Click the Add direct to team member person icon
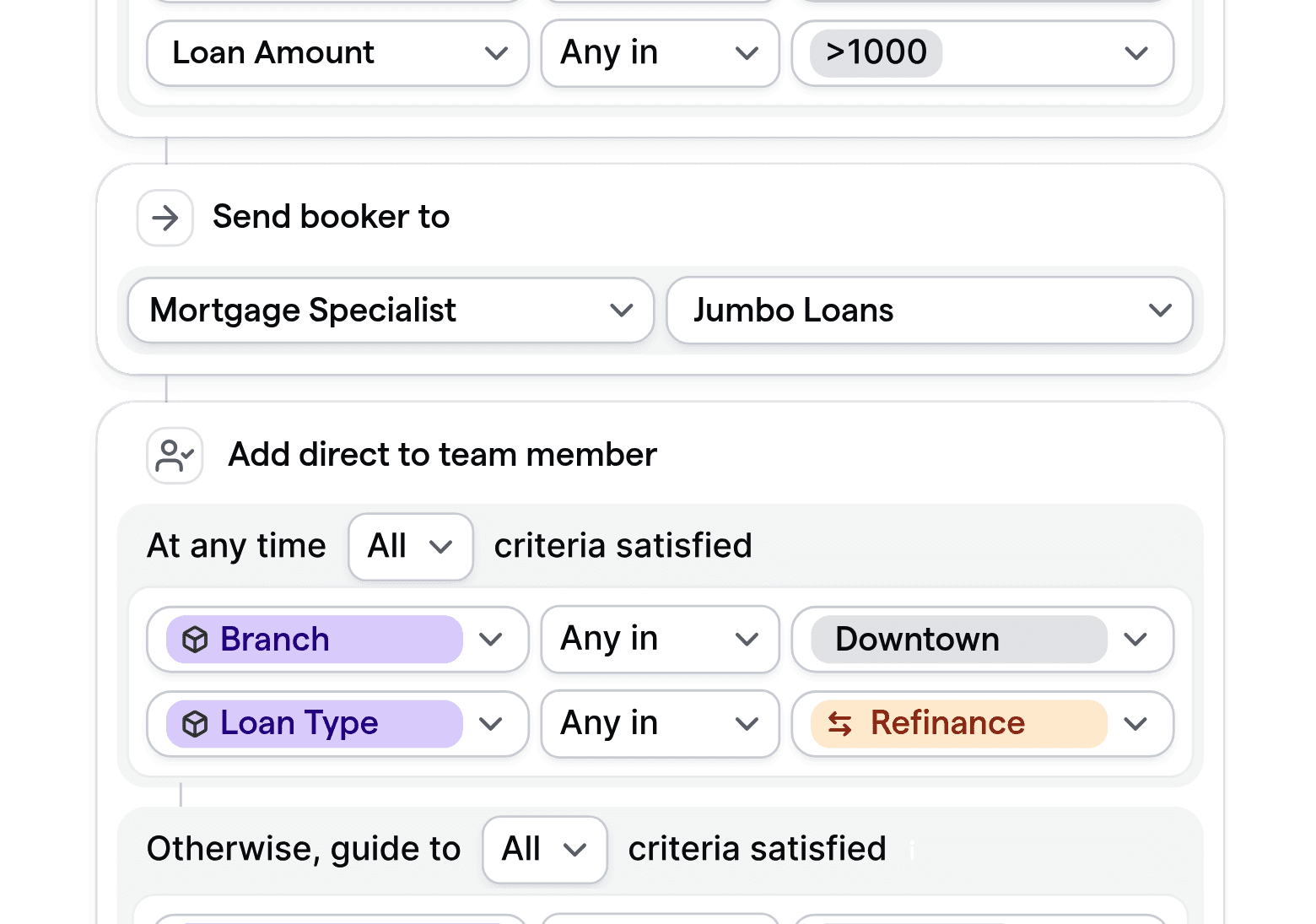The width and height of the screenshot is (1316, 924). 174,455
